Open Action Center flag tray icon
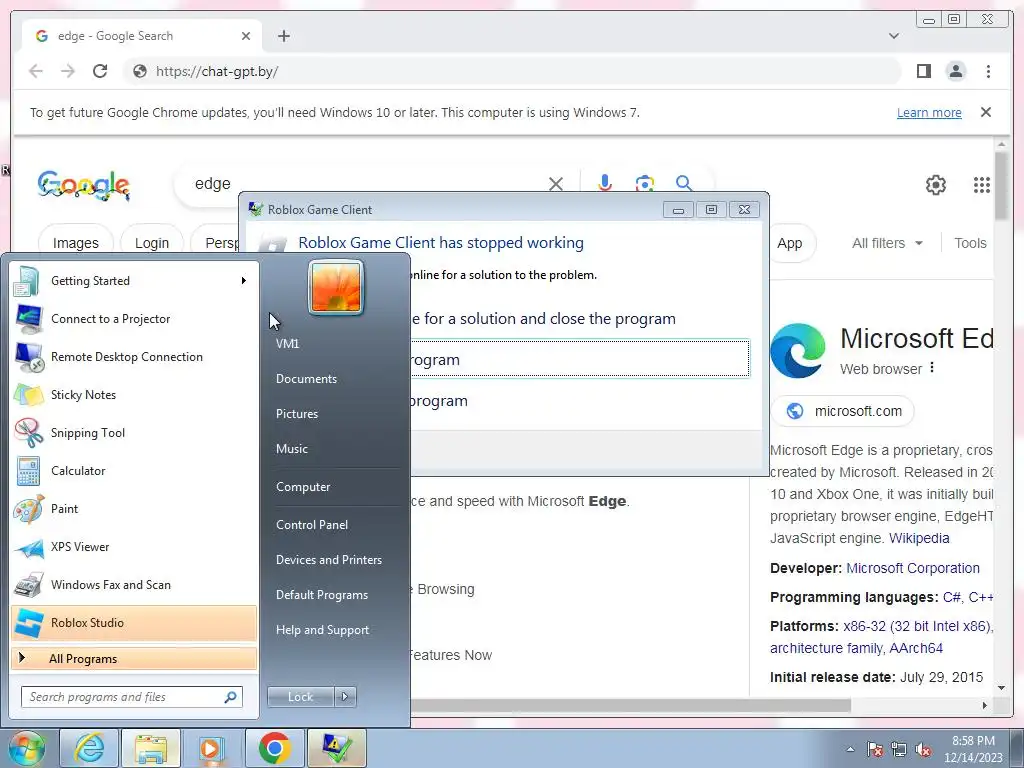 point(875,749)
